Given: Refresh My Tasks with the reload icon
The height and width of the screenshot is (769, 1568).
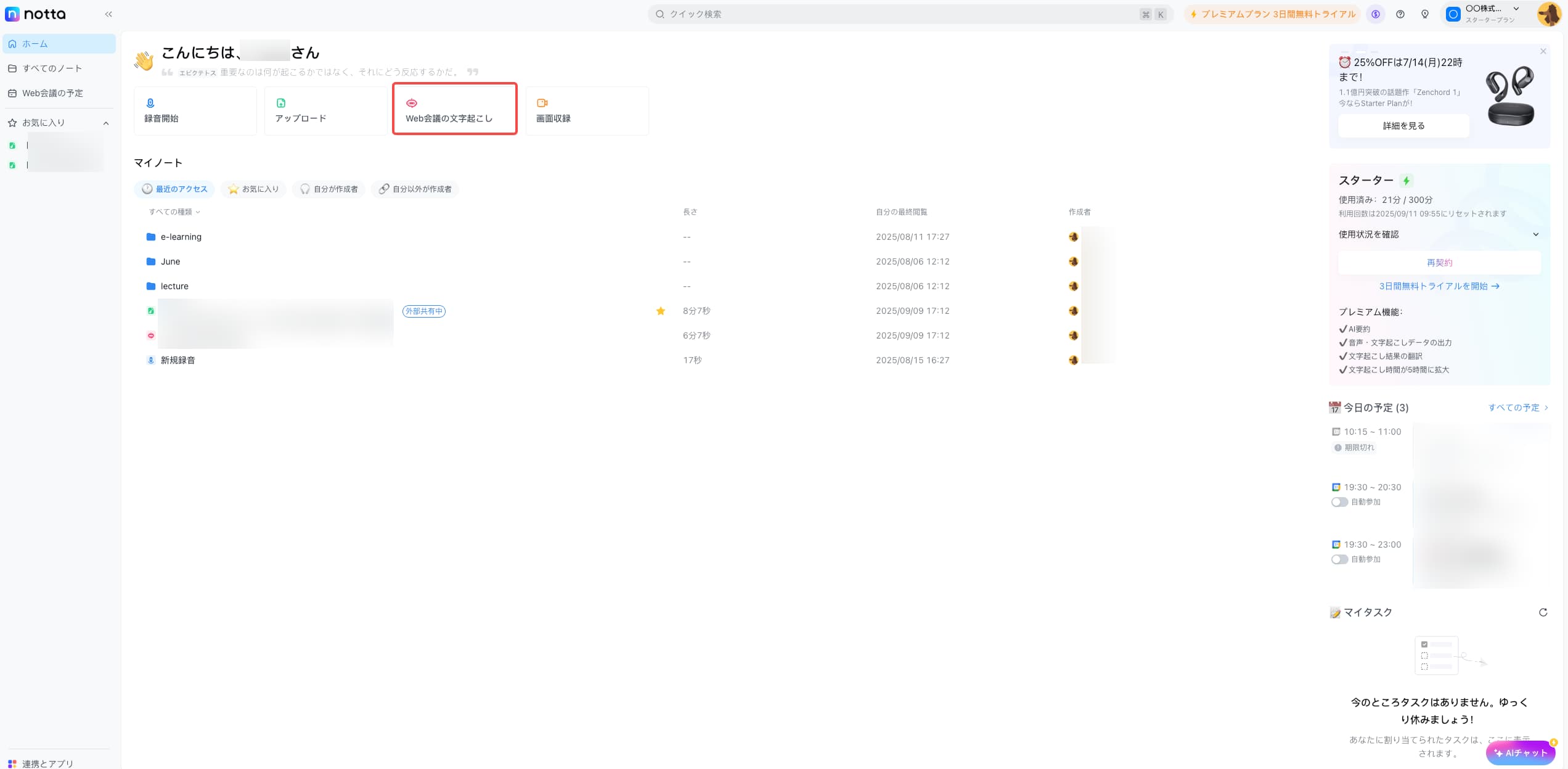Looking at the screenshot, I should [x=1543, y=612].
